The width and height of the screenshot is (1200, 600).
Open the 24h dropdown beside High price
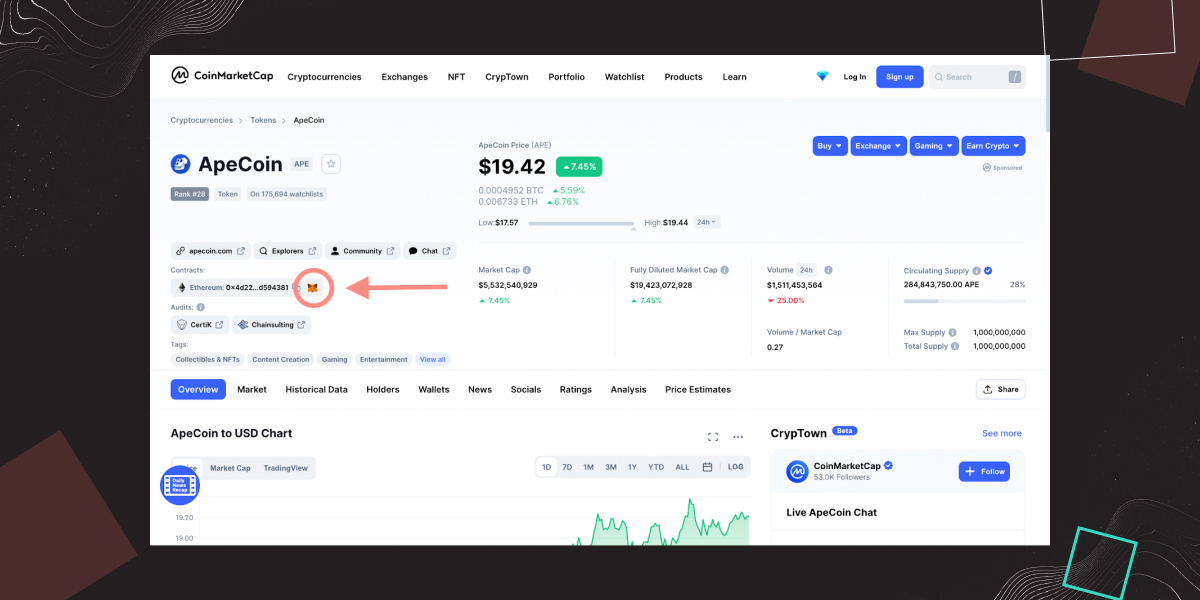pos(706,222)
